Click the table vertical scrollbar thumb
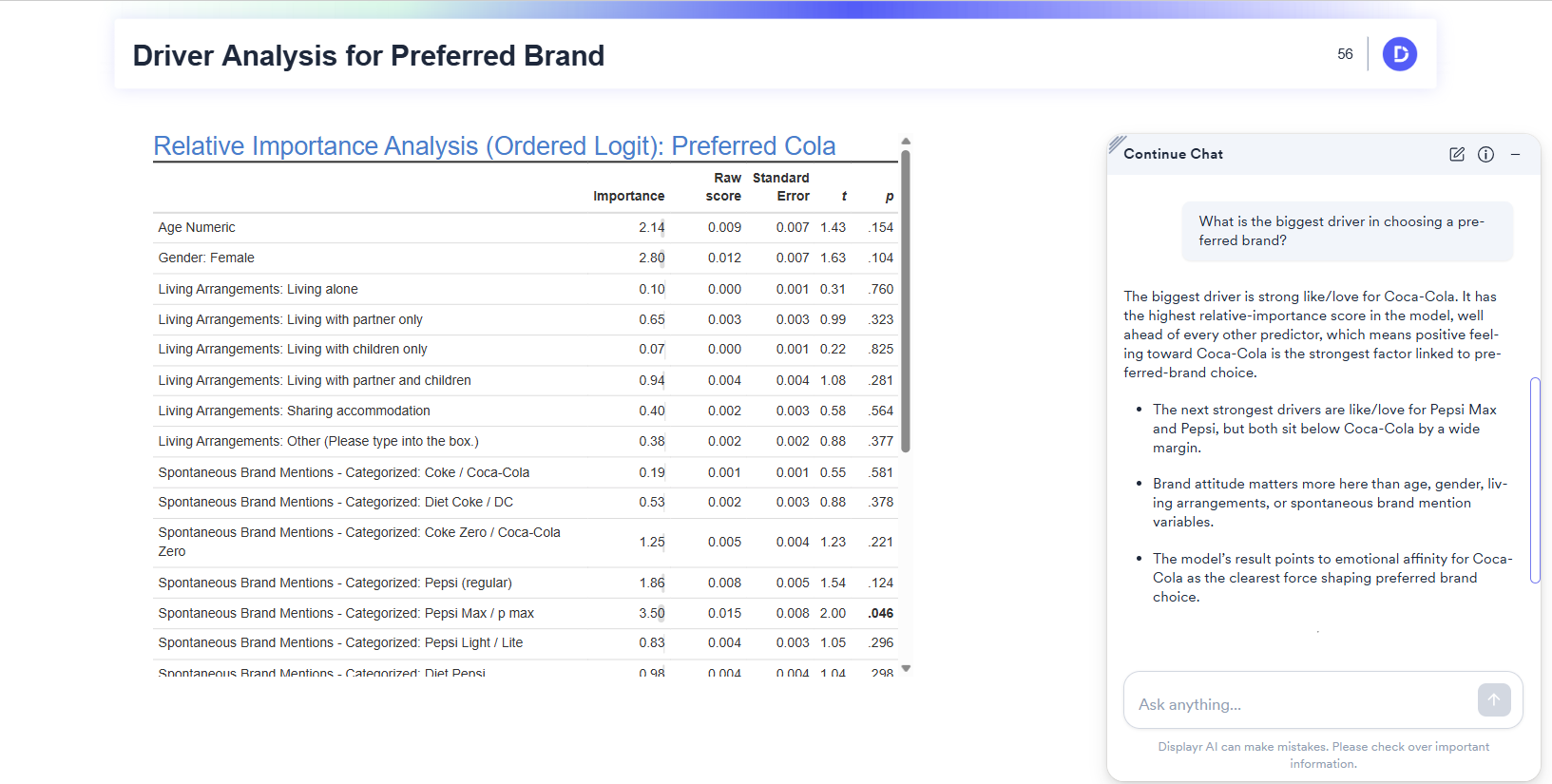 pyautogui.click(x=906, y=300)
